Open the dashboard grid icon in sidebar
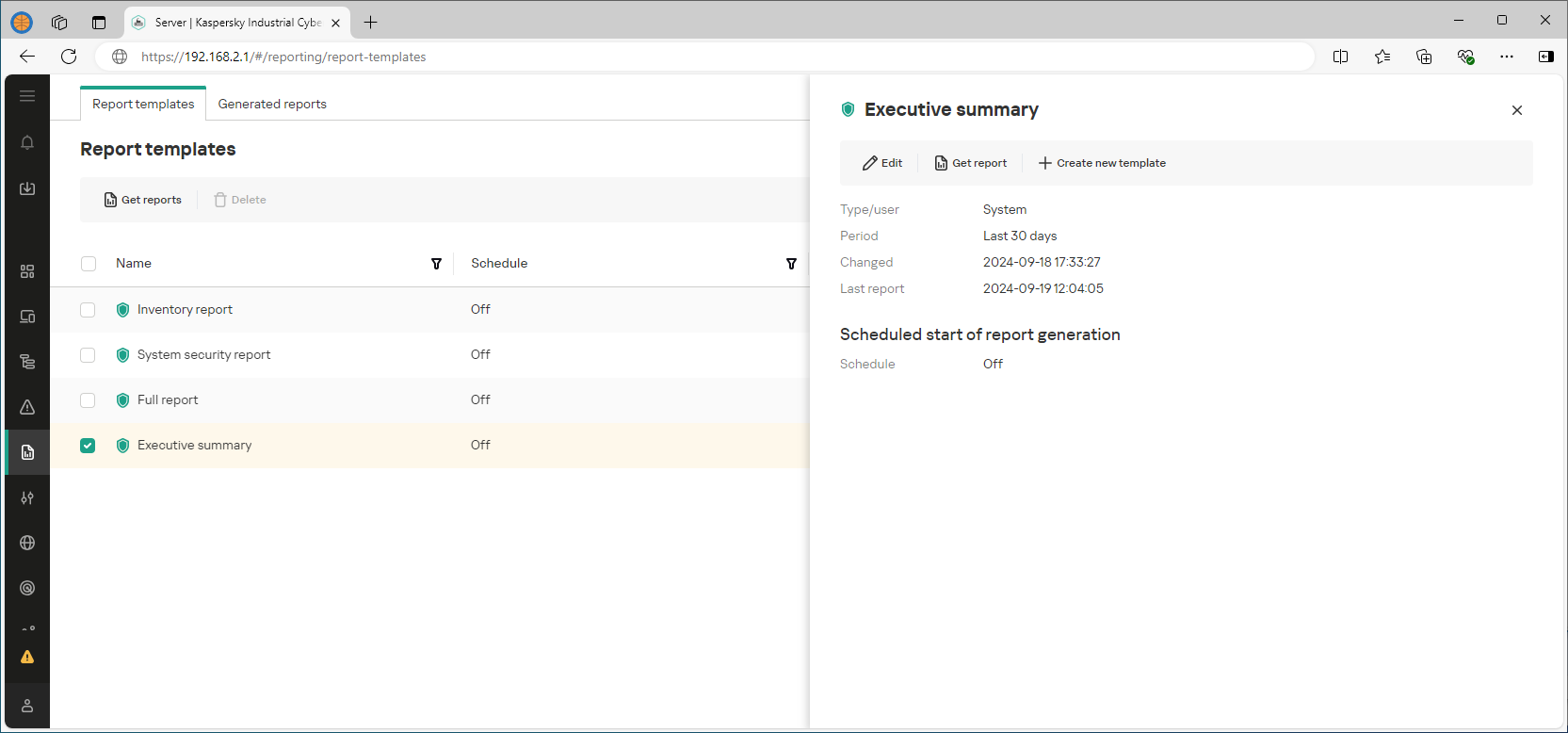1568x733 pixels. pyautogui.click(x=27, y=271)
